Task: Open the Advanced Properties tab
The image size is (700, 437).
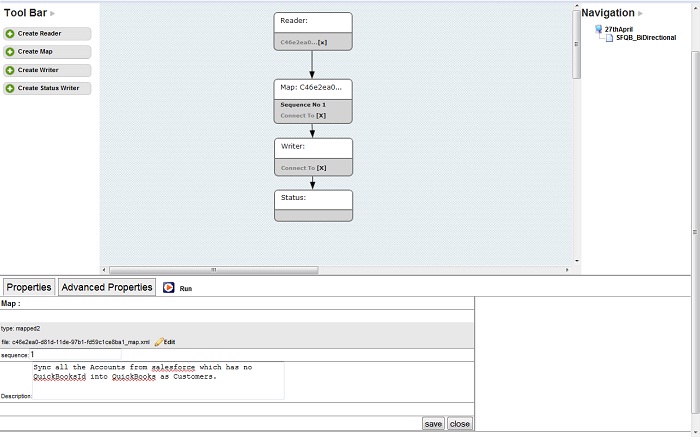Action: point(107,287)
